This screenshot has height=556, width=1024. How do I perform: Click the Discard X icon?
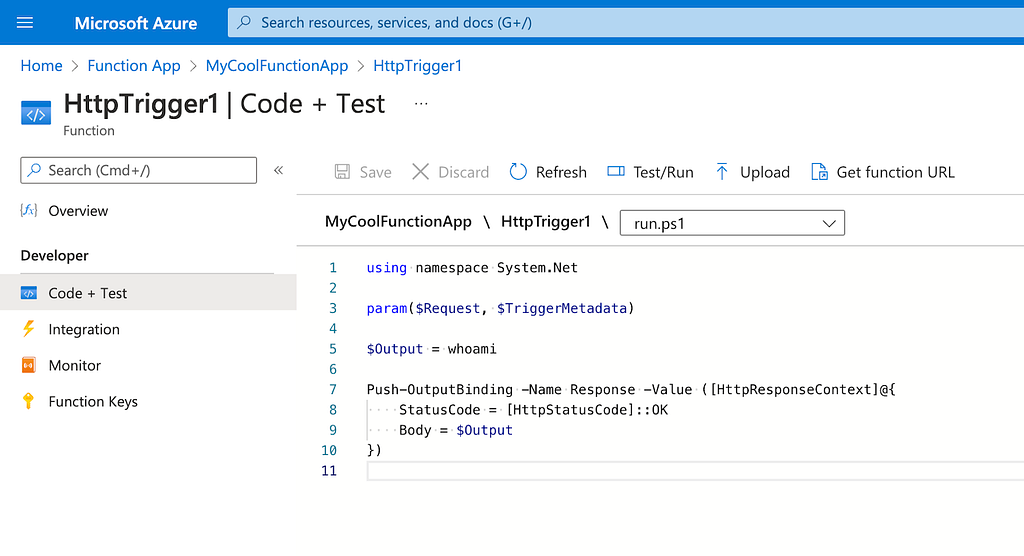[421, 172]
